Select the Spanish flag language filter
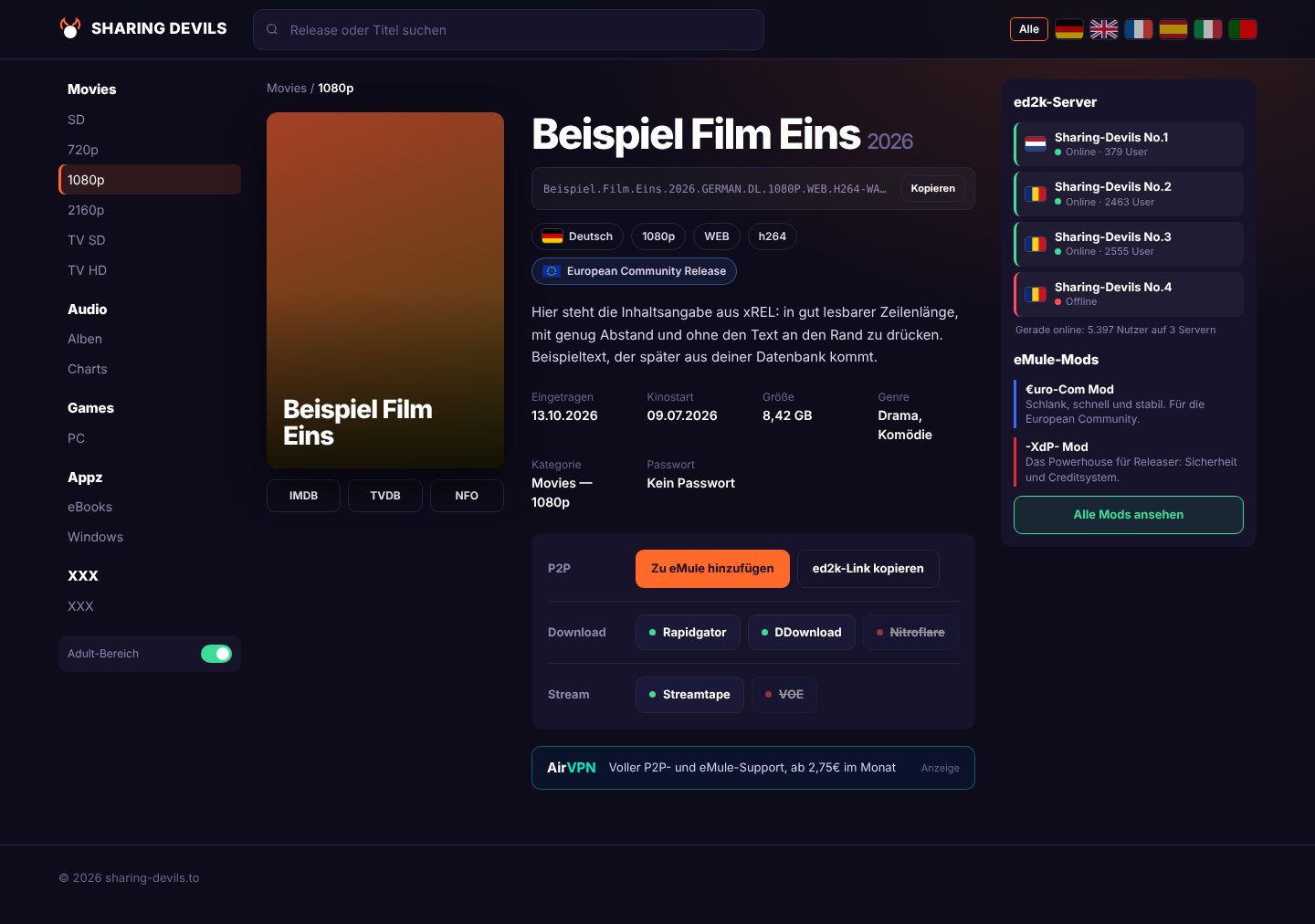Image resolution: width=1315 pixels, height=924 pixels. (x=1173, y=29)
